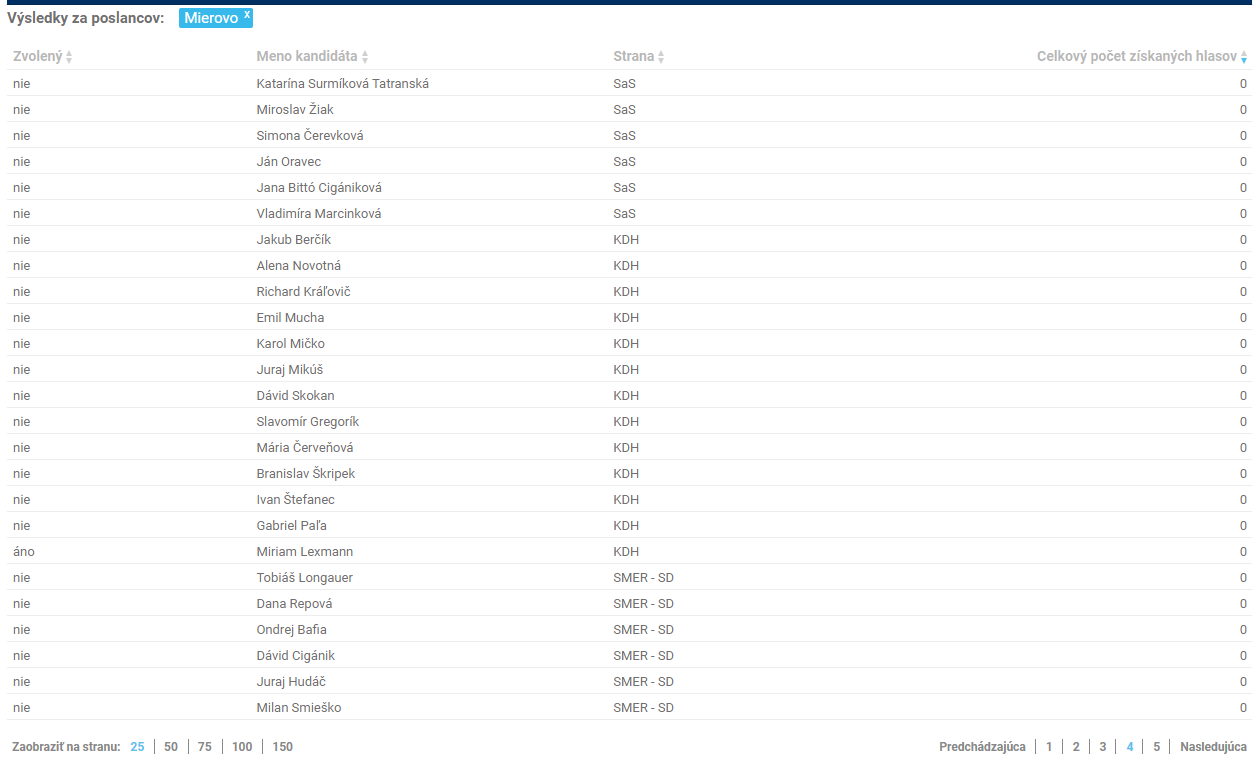Select candidate Katarína Surmíková Tatranská
The image size is (1257, 779).
click(343, 84)
